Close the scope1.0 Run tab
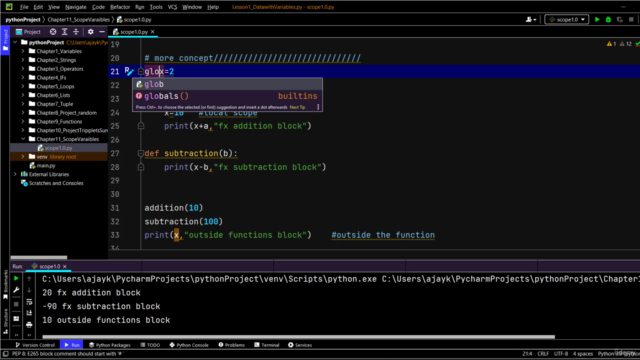Screen dimensions: 640x360 pos(64,266)
